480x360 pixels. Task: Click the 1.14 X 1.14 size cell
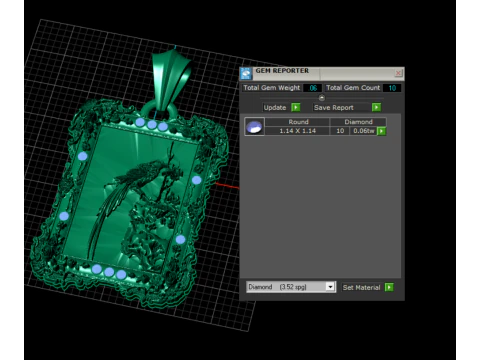pos(297,131)
